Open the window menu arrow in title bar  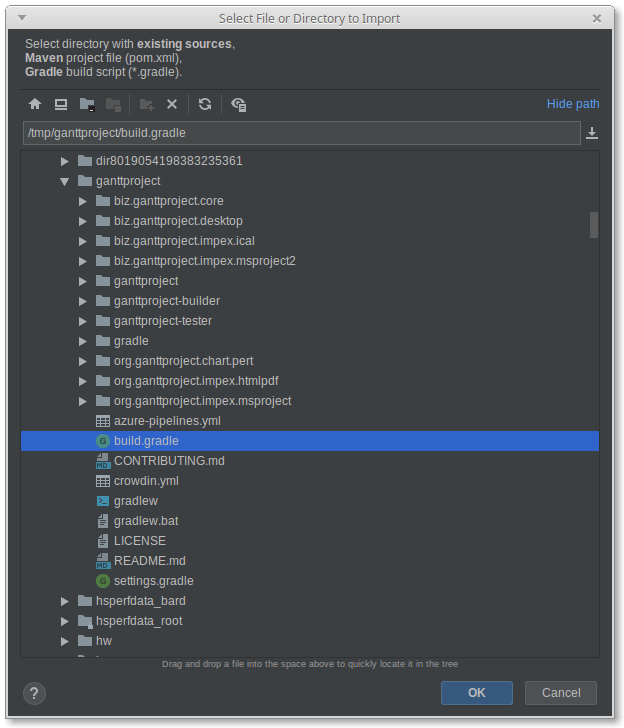22,18
